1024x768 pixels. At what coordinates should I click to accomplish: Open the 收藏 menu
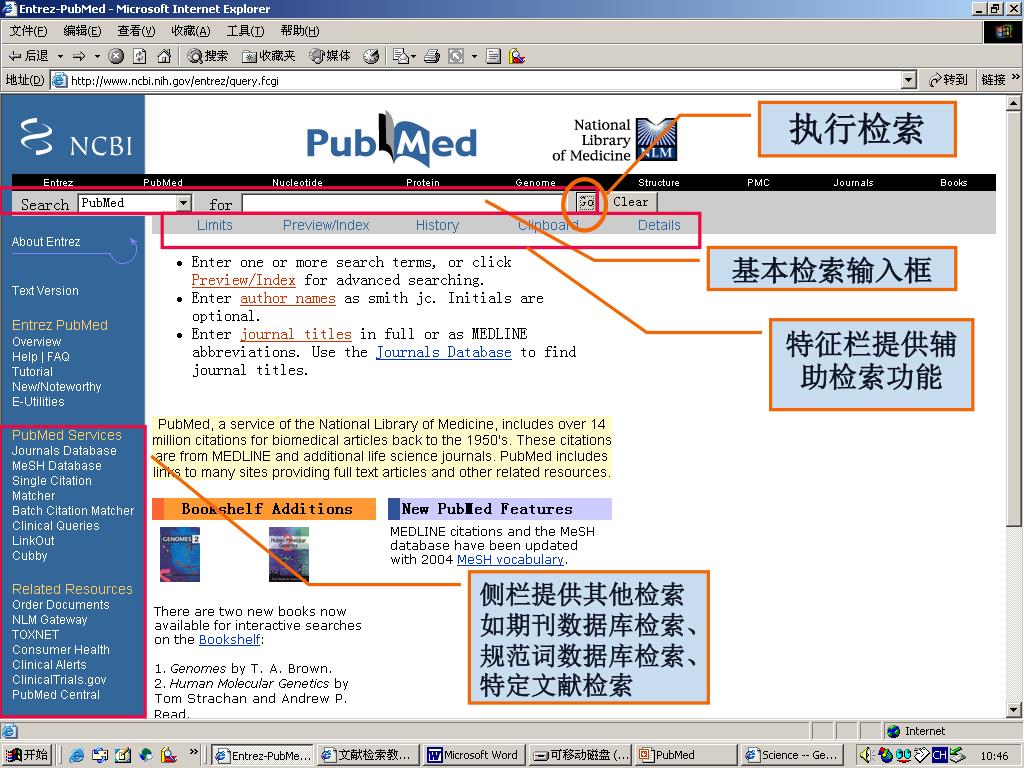pyautogui.click(x=191, y=31)
